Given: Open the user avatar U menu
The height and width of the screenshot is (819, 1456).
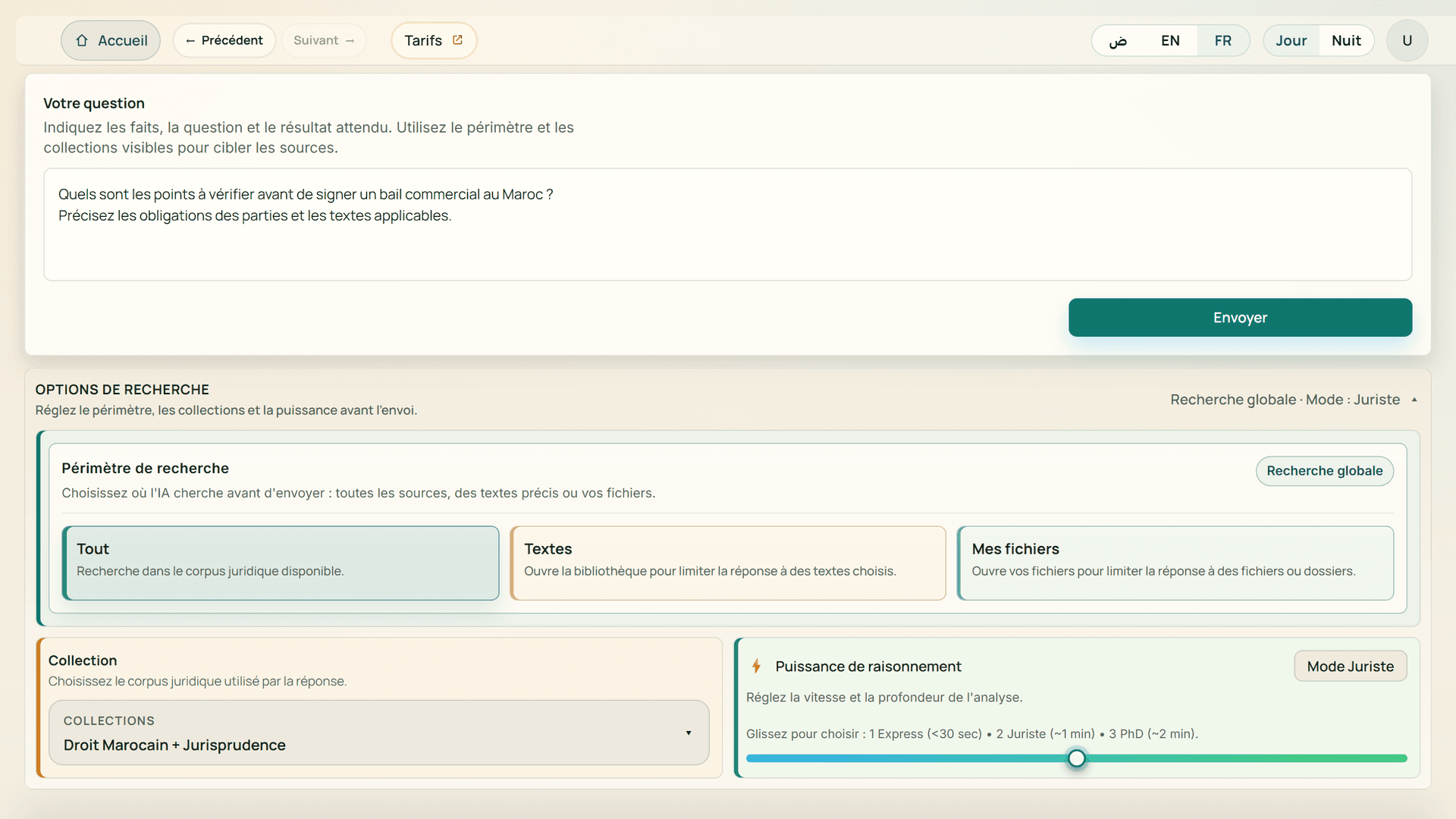Looking at the screenshot, I should coord(1407,41).
